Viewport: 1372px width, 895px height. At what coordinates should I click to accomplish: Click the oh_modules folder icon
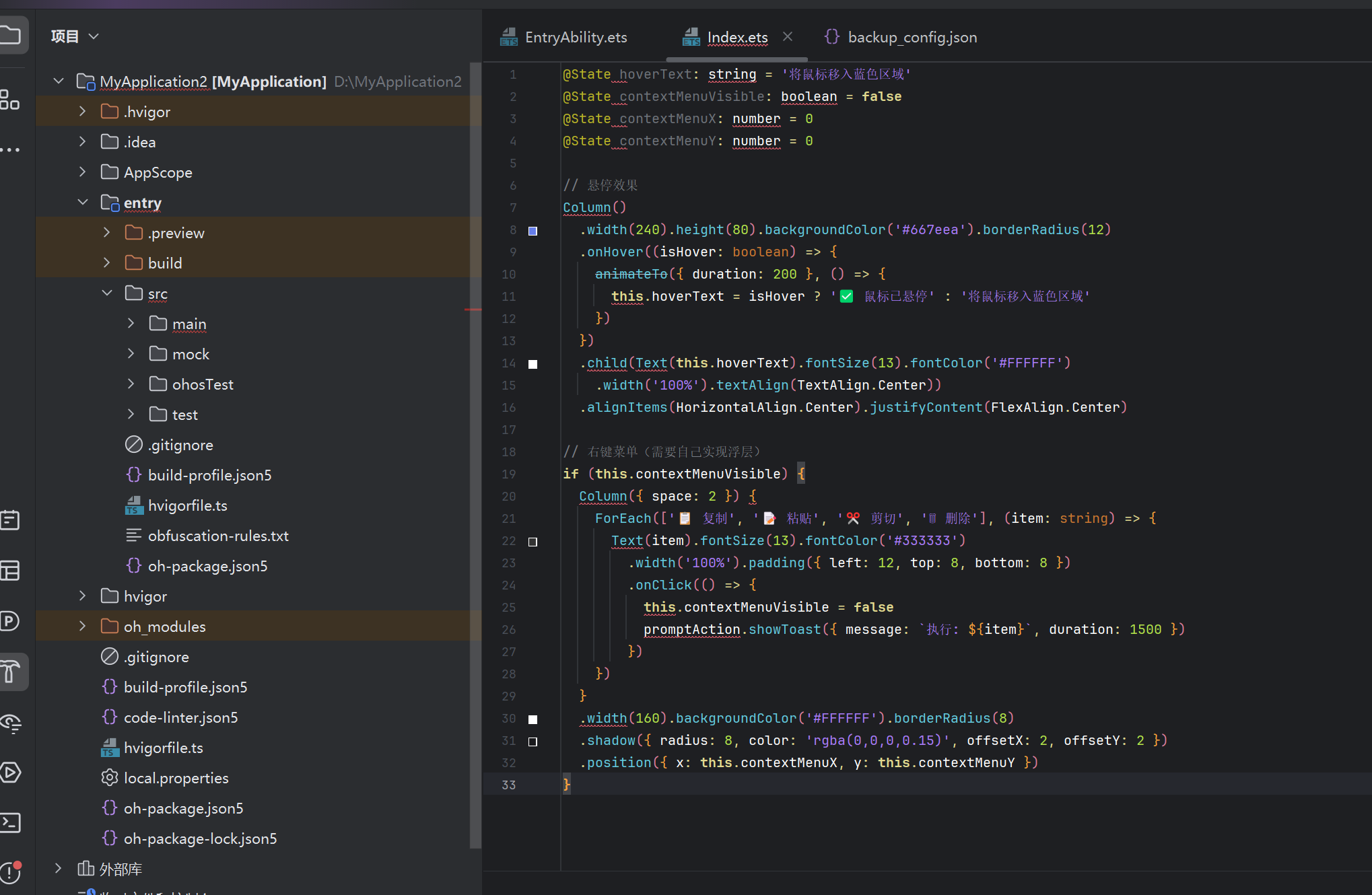pyautogui.click(x=110, y=626)
